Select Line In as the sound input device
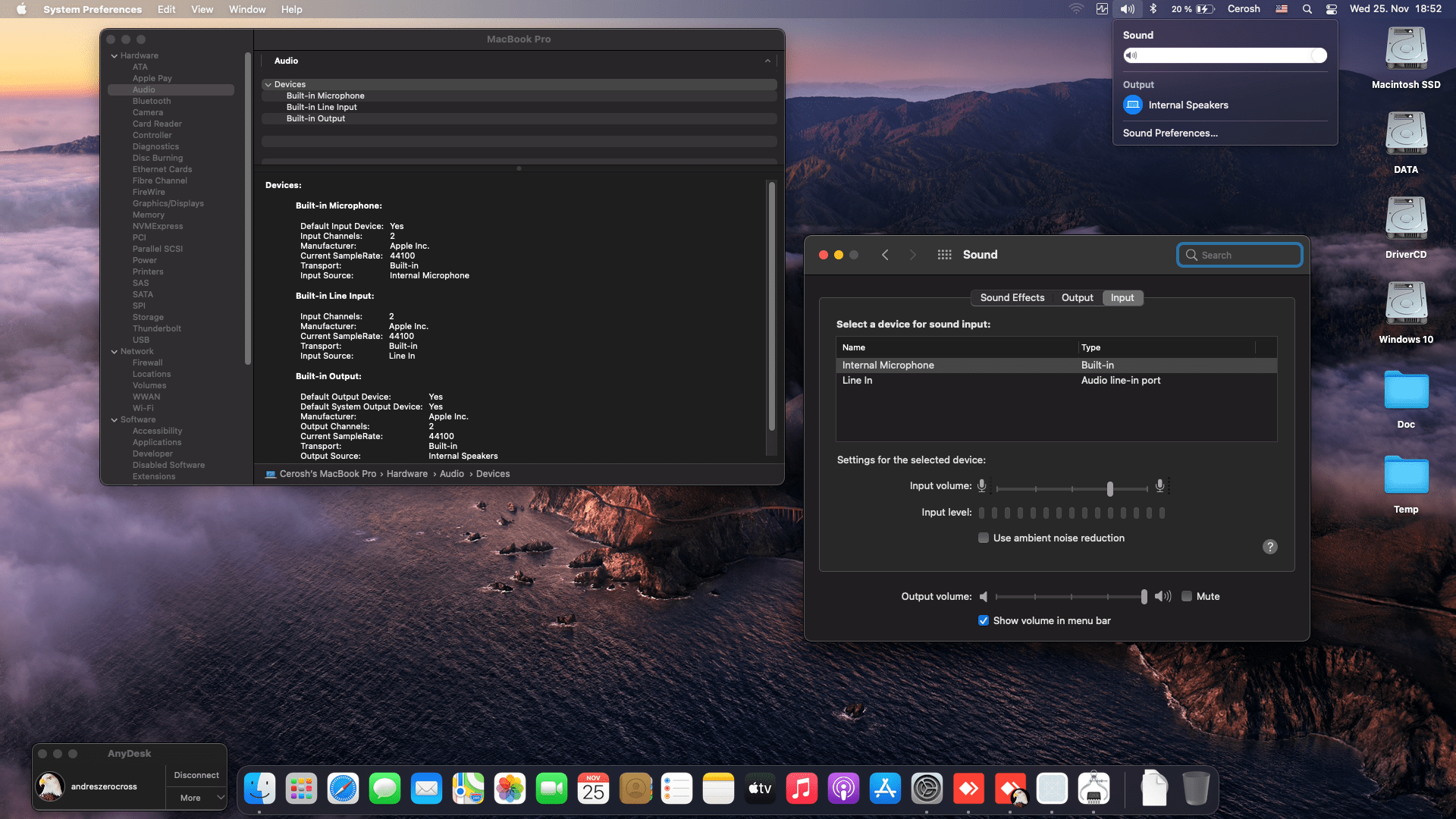The width and height of the screenshot is (1456, 819). point(857,380)
